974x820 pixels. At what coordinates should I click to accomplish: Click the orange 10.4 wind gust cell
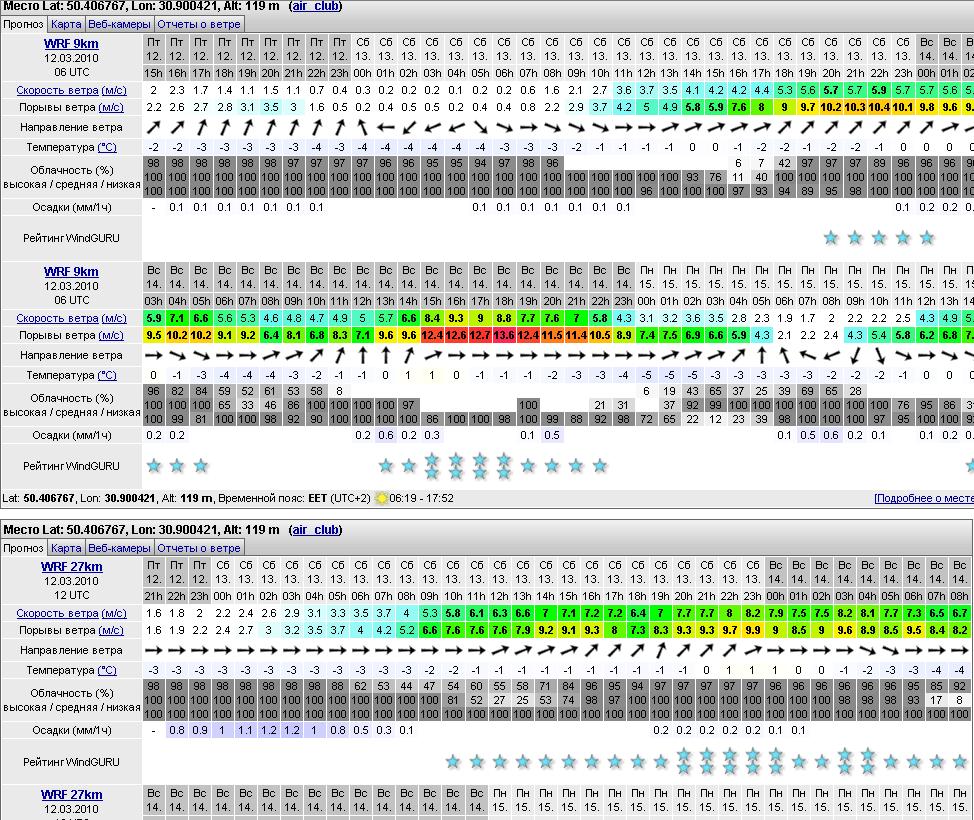878,108
